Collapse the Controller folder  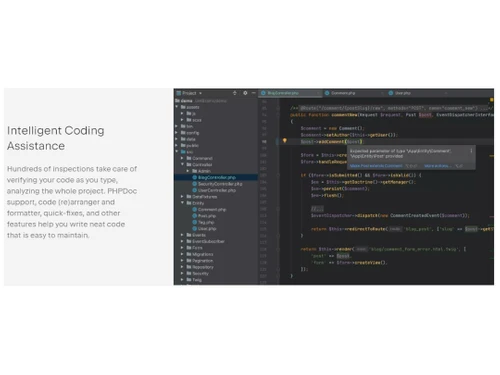pyautogui.click(x=182, y=164)
